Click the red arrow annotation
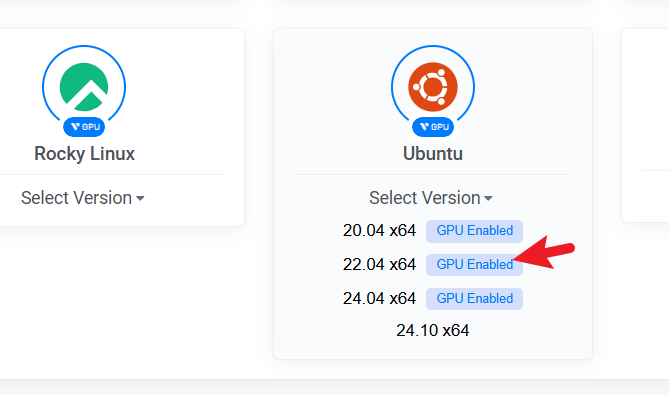The image size is (669, 395). point(544,252)
